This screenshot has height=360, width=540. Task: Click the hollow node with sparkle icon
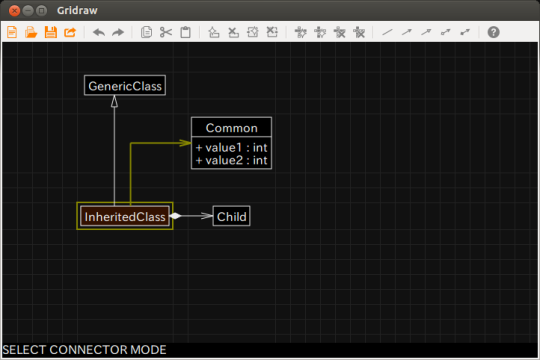click(x=300, y=32)
